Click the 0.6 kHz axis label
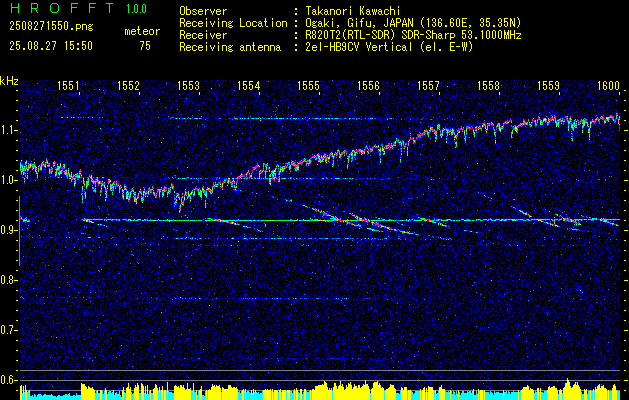Viewport: 629px width, 400px height. [x=7, y=380]
